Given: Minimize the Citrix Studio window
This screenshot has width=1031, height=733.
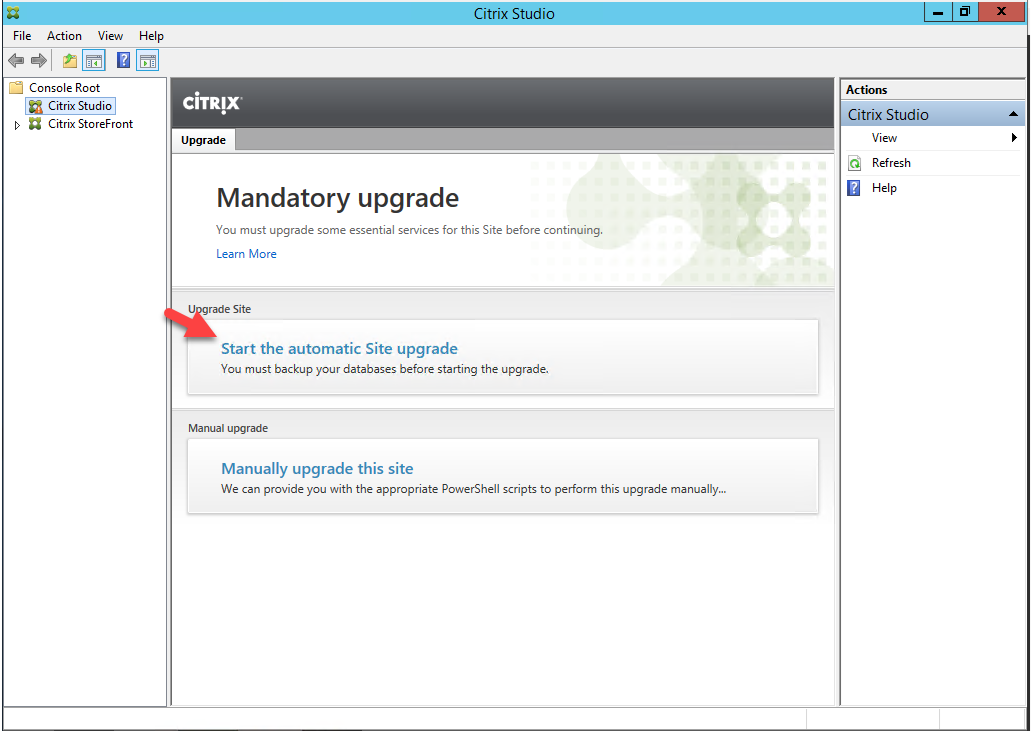Looking at the screenshot, I should 938,12.
